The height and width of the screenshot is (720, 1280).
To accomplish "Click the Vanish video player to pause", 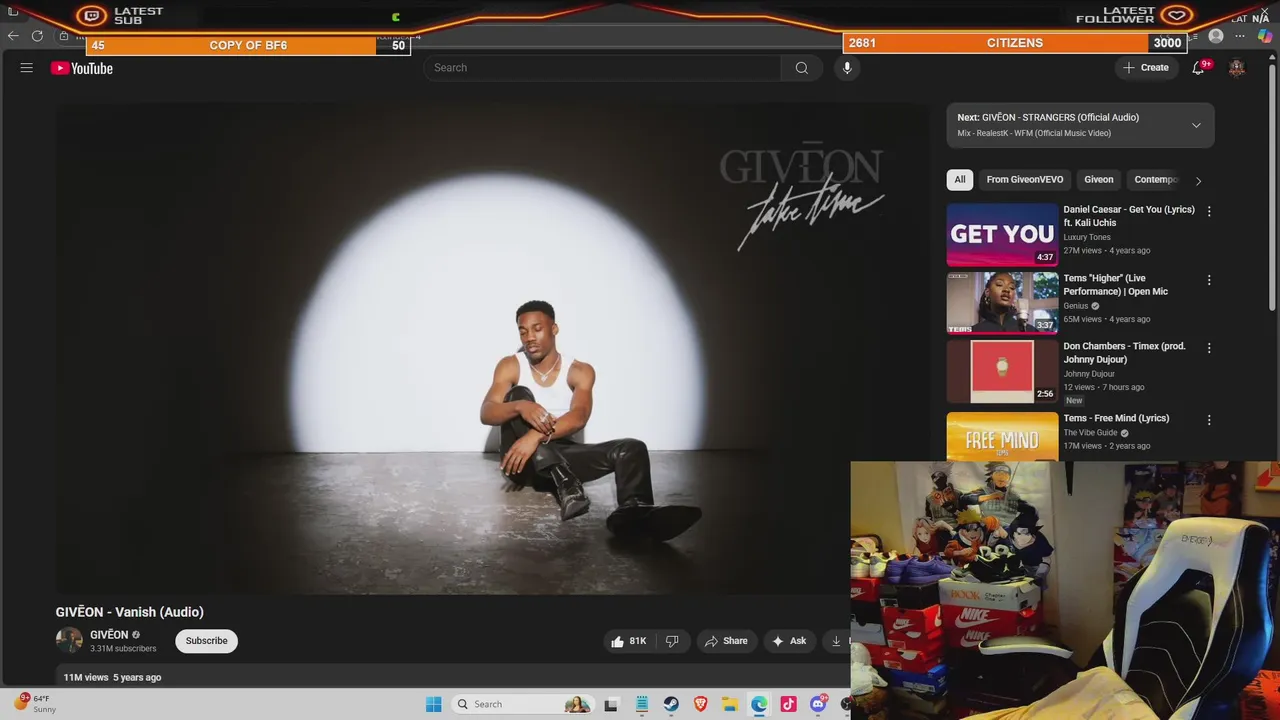I will click(492, 348).
